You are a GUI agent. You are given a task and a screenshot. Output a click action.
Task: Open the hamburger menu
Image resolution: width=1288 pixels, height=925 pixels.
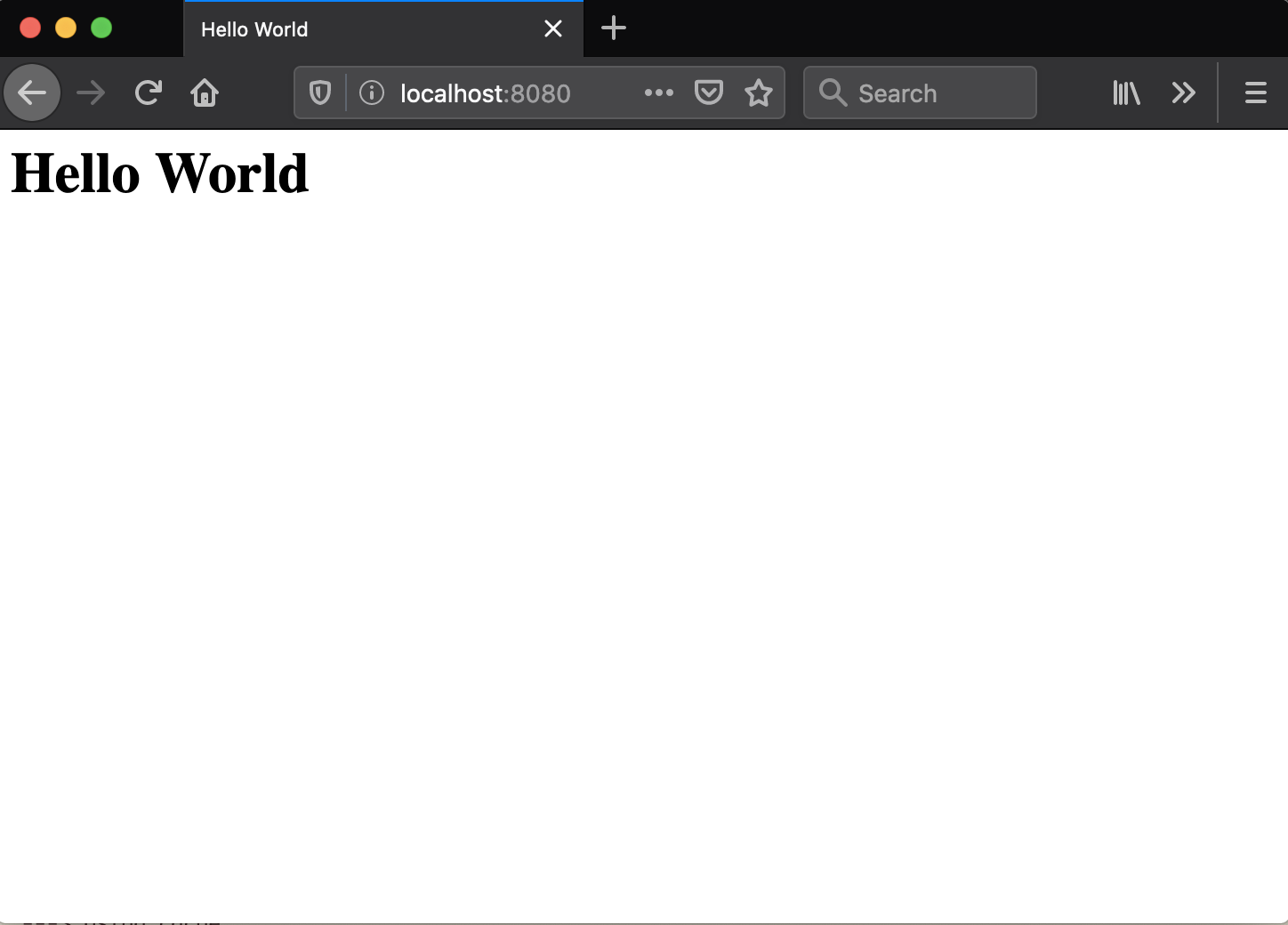click(1255, 92)
